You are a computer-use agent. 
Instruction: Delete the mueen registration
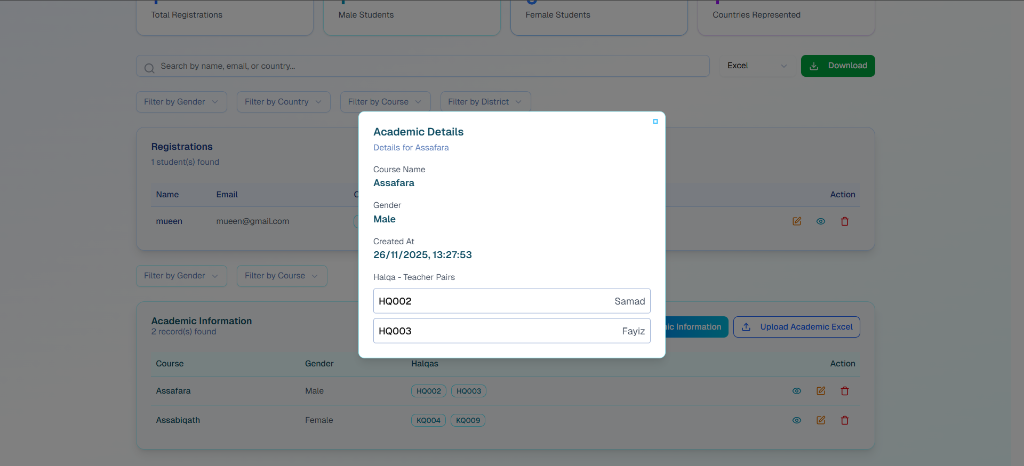pyautogui.click(x=844, y=221)
